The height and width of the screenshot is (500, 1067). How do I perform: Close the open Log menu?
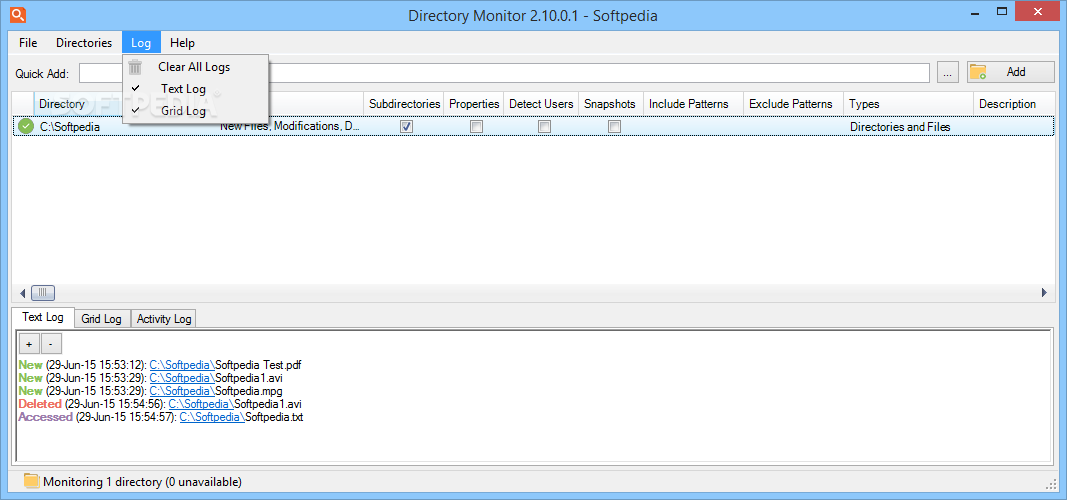[x=141, y=43]
